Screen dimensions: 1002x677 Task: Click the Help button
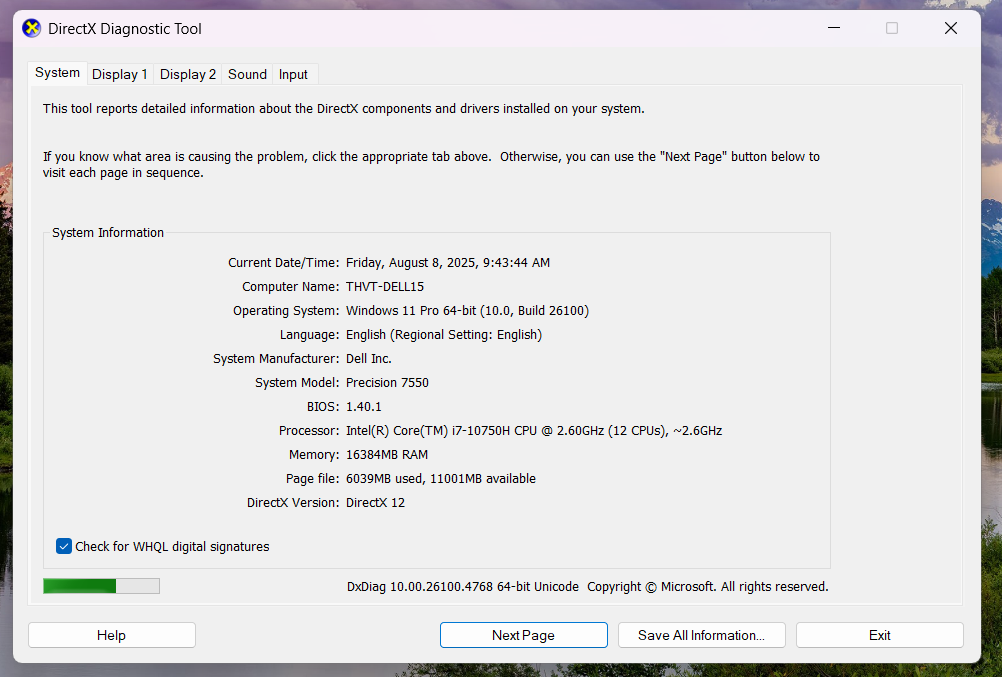(112, 635)
